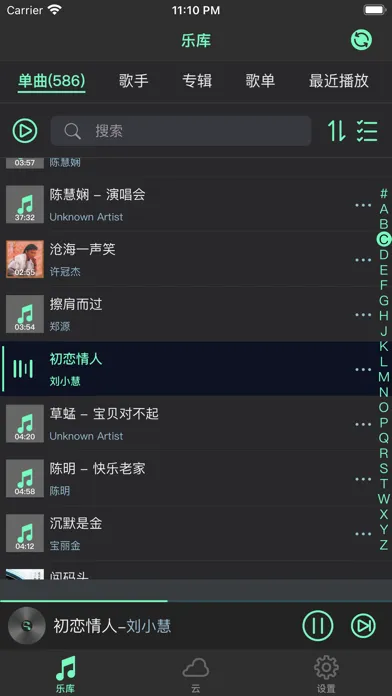The image size is (392, 696).
Task: Open vinyl disc now-playing artwork
Action: point(27,626)
